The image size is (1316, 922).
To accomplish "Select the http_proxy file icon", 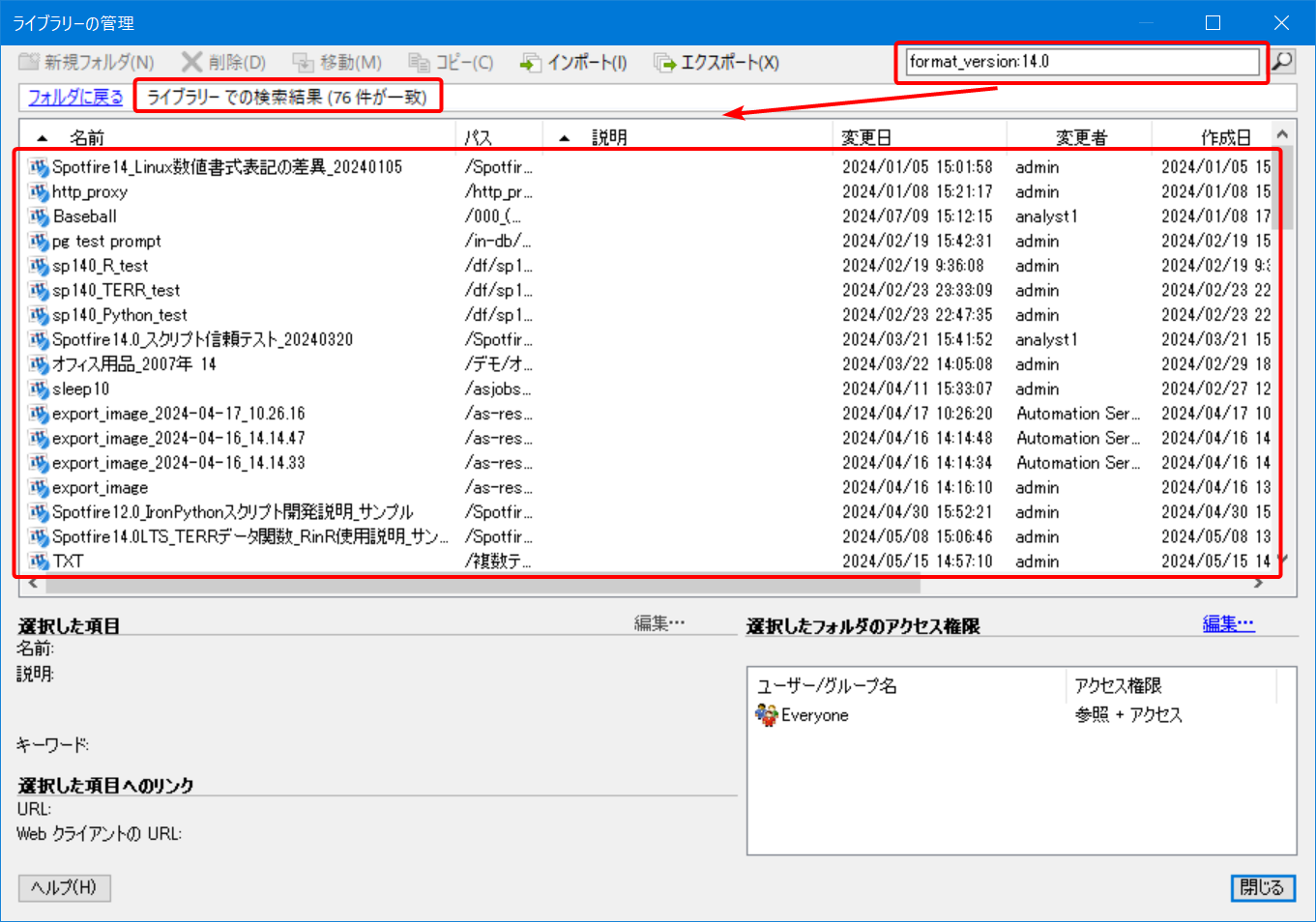I will coord(39,191).
